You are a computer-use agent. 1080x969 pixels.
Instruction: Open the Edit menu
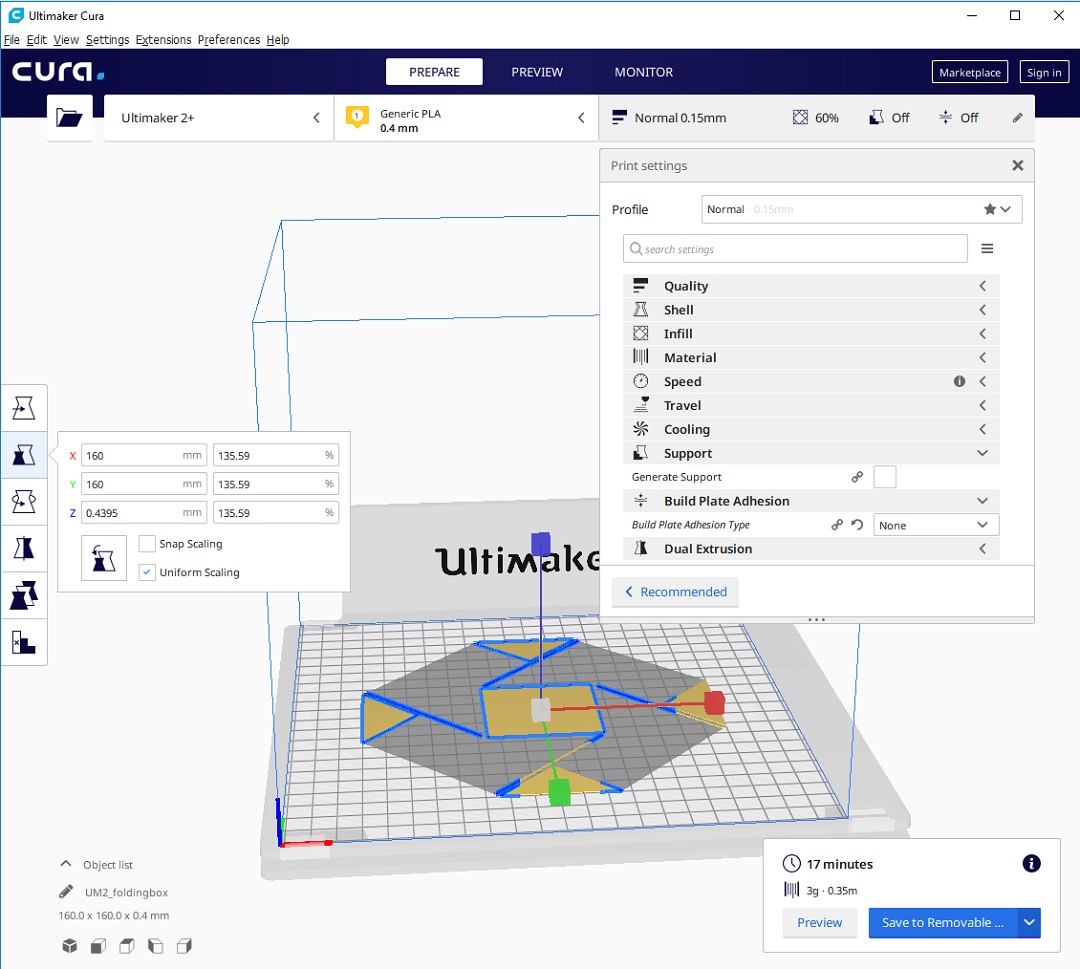point(37,39)
